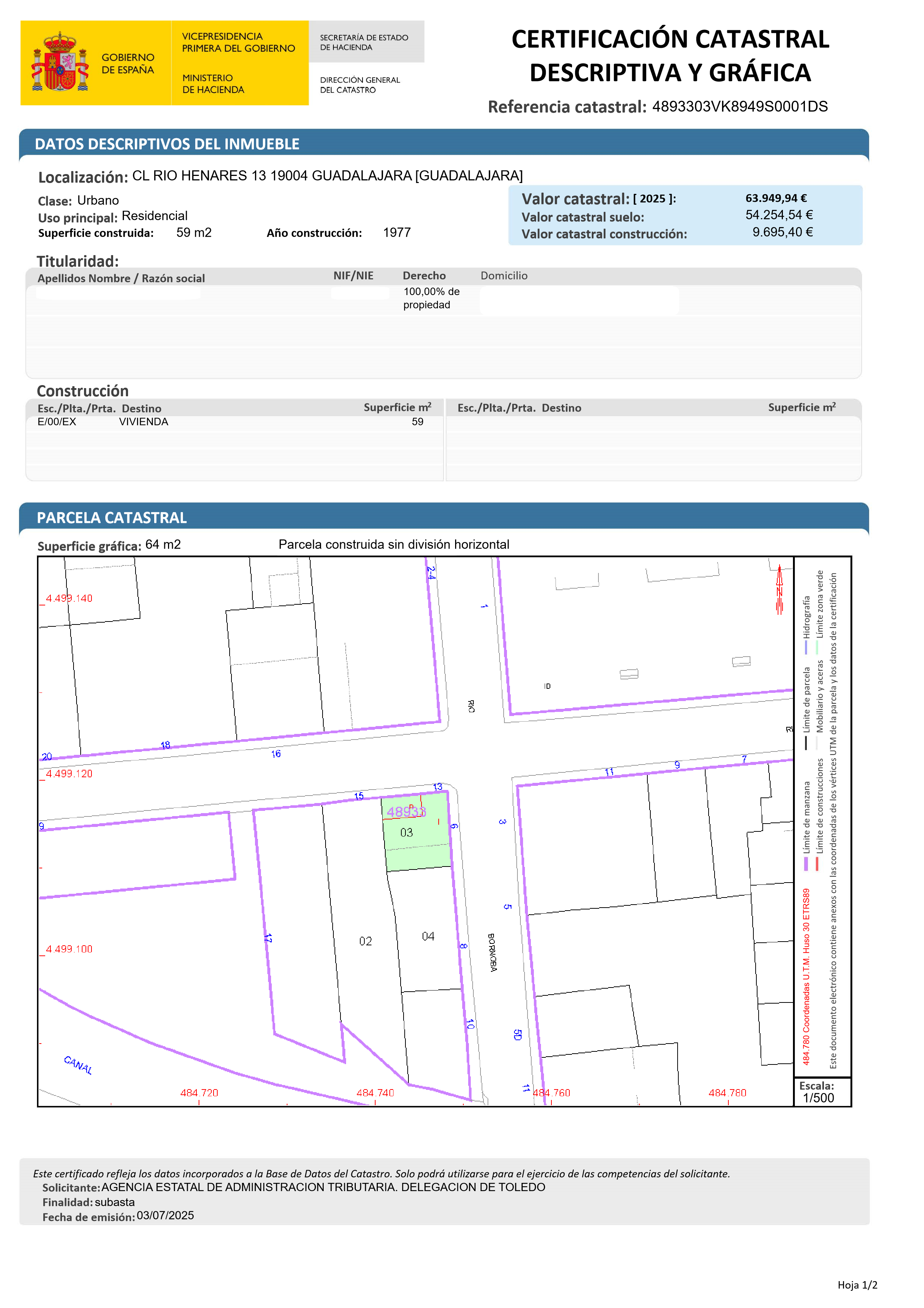924x1308 pixels.
Task: Click the Spanish coat of arms emblem
Action: click(x=60, y=62)
